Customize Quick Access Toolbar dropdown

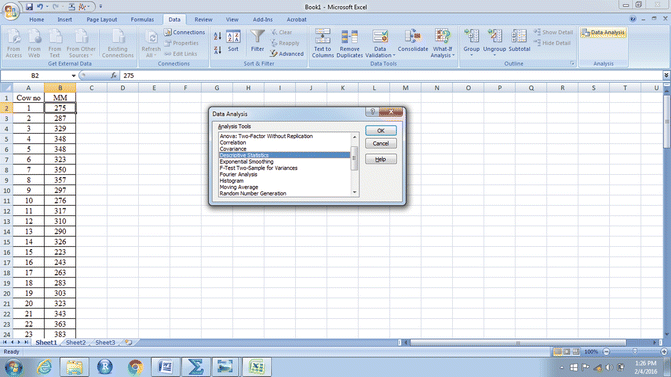pos(101,7)
